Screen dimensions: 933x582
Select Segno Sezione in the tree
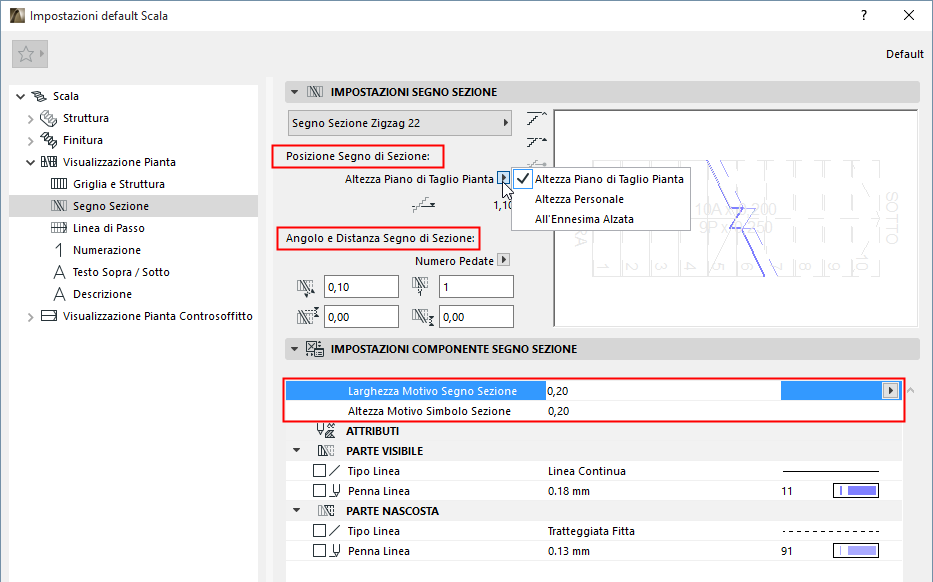point(111,206)
